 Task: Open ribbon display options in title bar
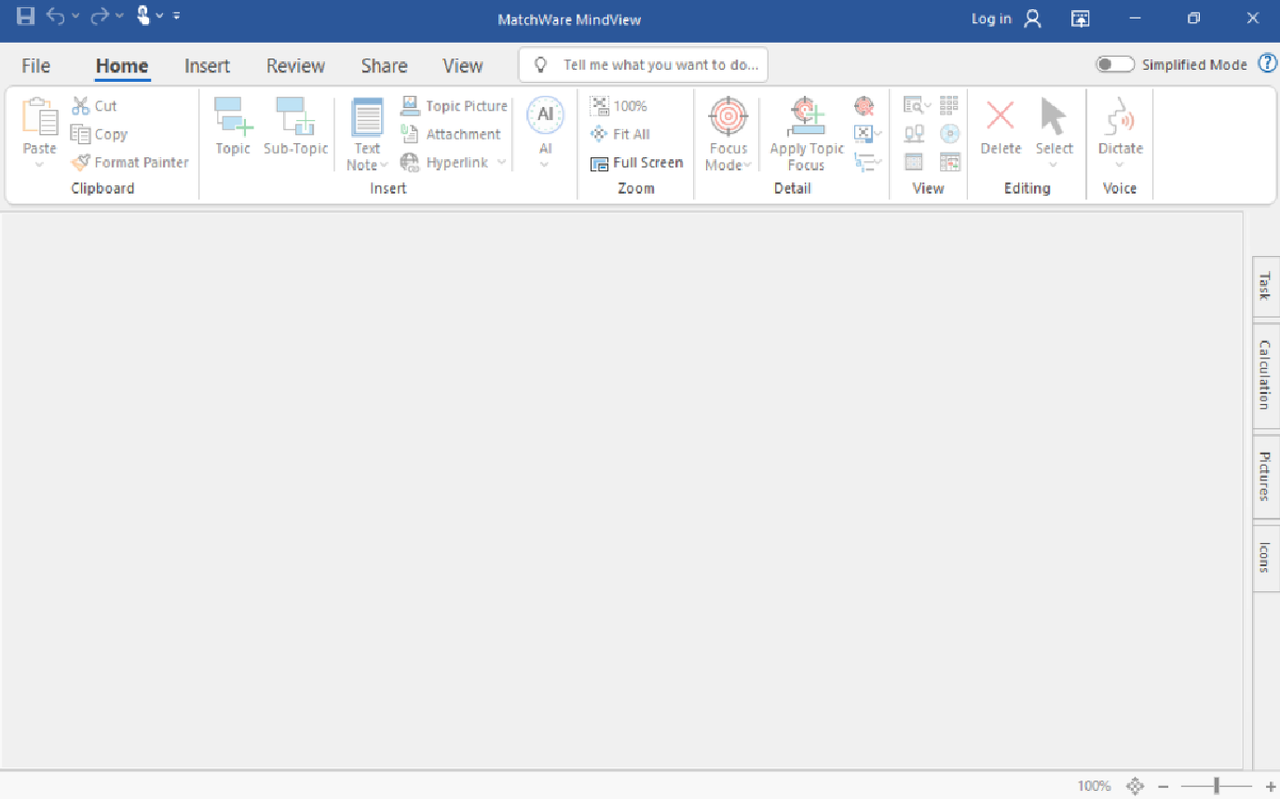[1080, 19]
